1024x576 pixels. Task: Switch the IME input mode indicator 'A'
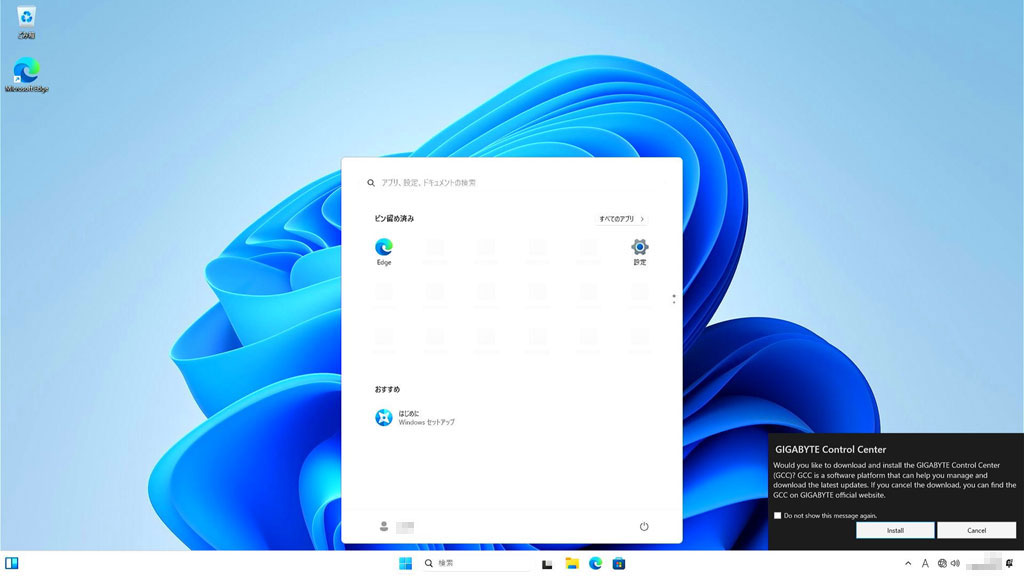(925, 564)
